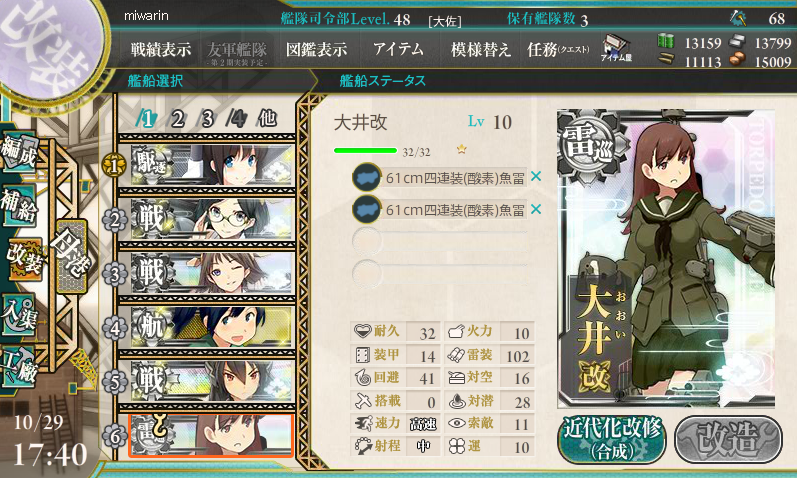Open 任務(クエスト) quest menu
Viewport: 797px width, 478px height.
(x=558, y=49)
